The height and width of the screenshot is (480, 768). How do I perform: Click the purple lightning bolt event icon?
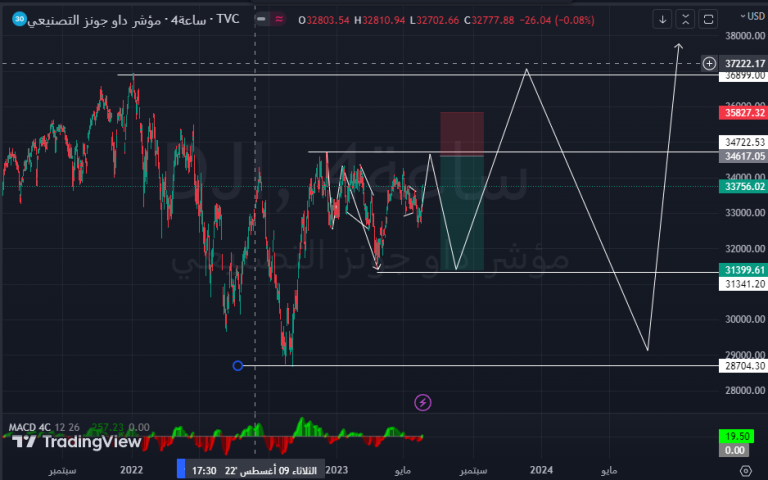(x=423, y=403)
